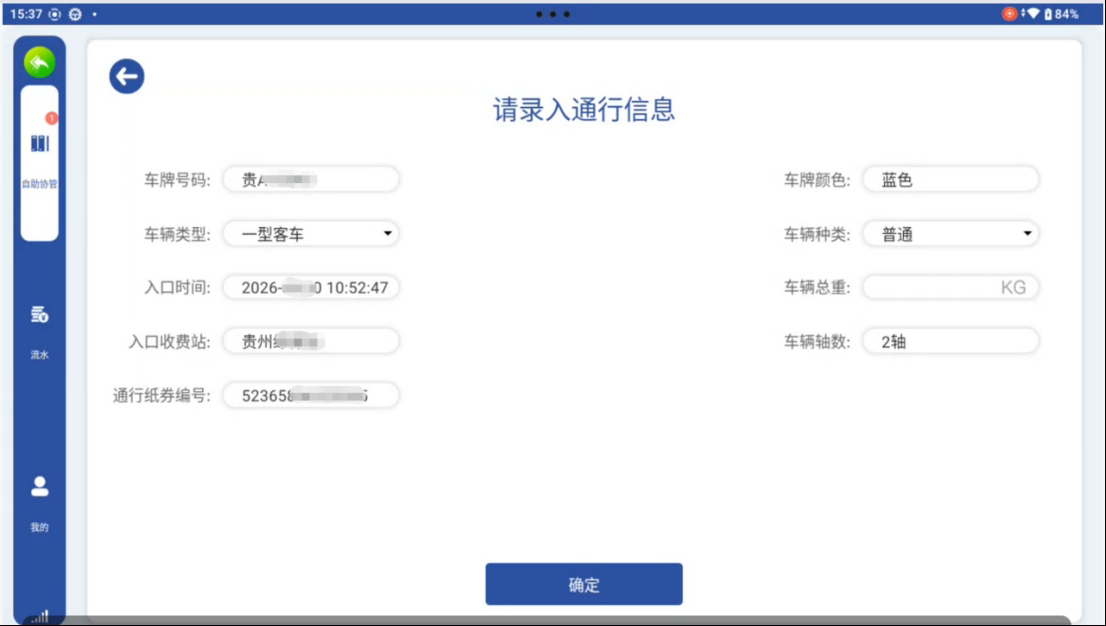Edit the 入口时间 field
This screenshot has width=1106, height=626.
pos(311,287)
